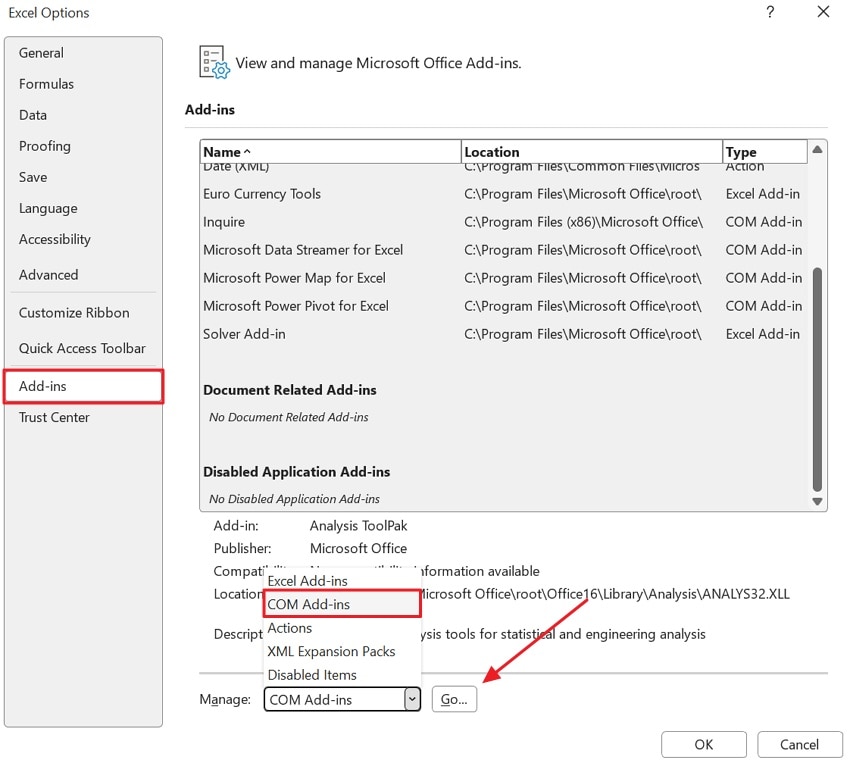Image resolution: width=850 pixels, height=763 pixels.
Task: Click the Go button next to Manage
Action: point(453,699)
